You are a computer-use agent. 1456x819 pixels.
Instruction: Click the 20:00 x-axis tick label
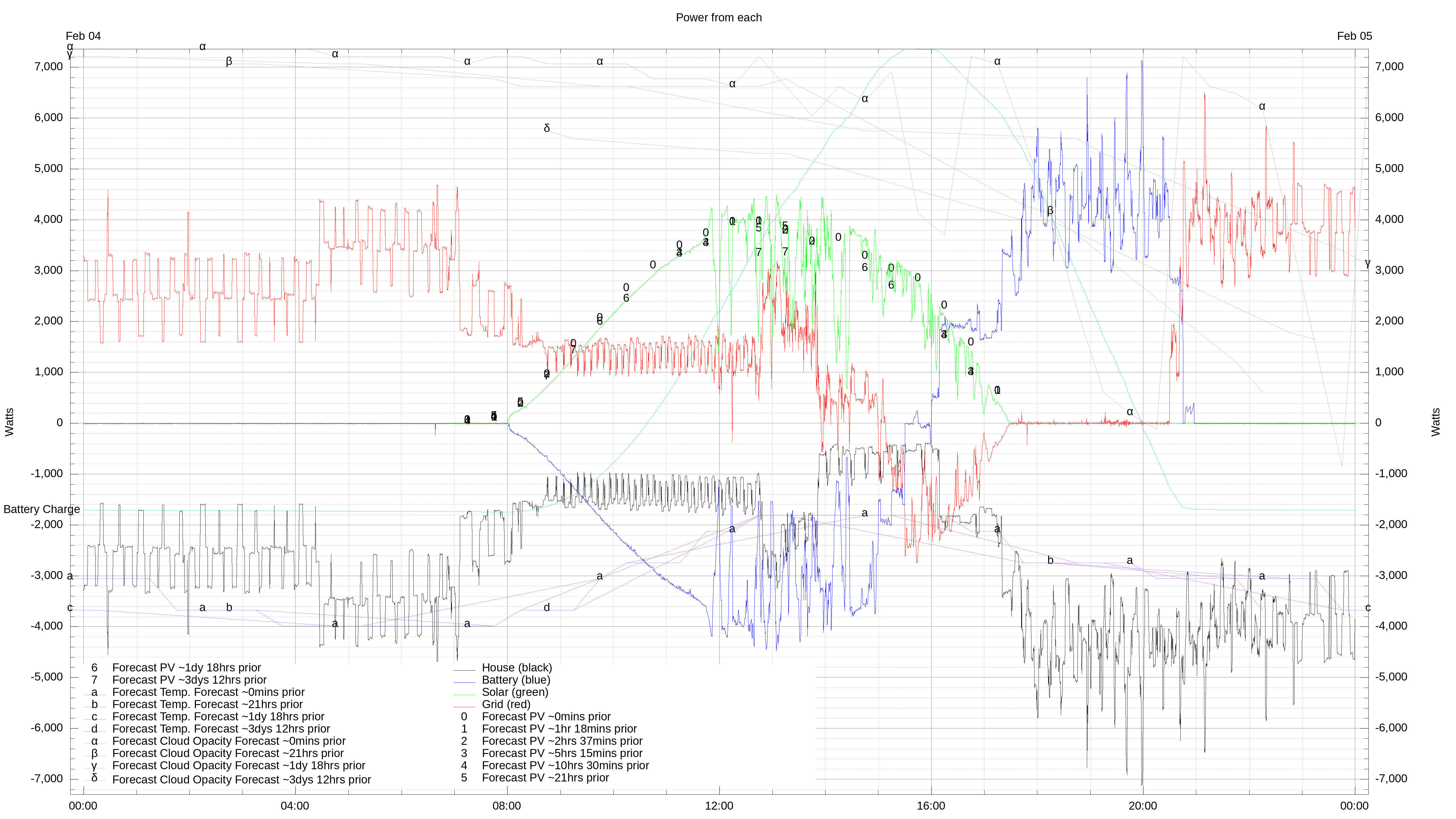pos(1142,806)
